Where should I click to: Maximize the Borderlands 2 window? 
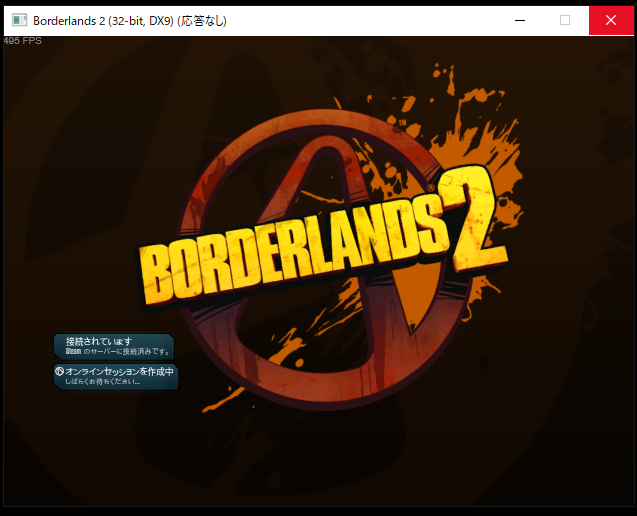pos(565,20)
